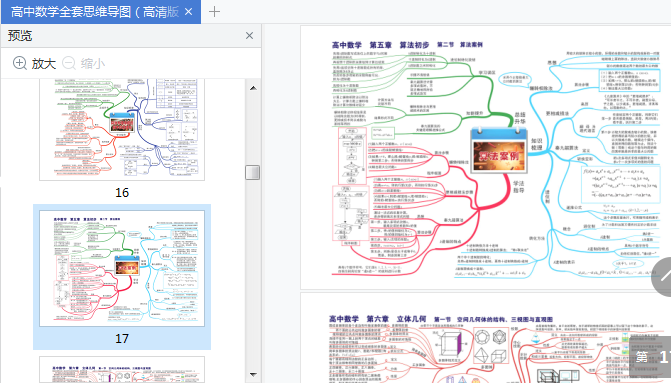Screen dimensions: 671x383
Task: Click the scrollbar up arrow in preview panel
Action: [253, 88]
